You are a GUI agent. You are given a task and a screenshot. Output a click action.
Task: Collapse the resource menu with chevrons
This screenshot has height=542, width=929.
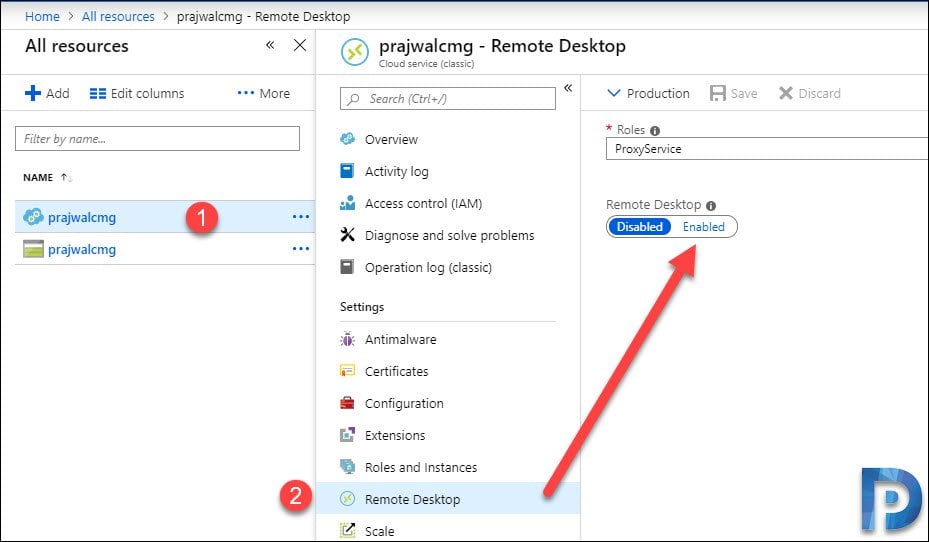[568, 88]
